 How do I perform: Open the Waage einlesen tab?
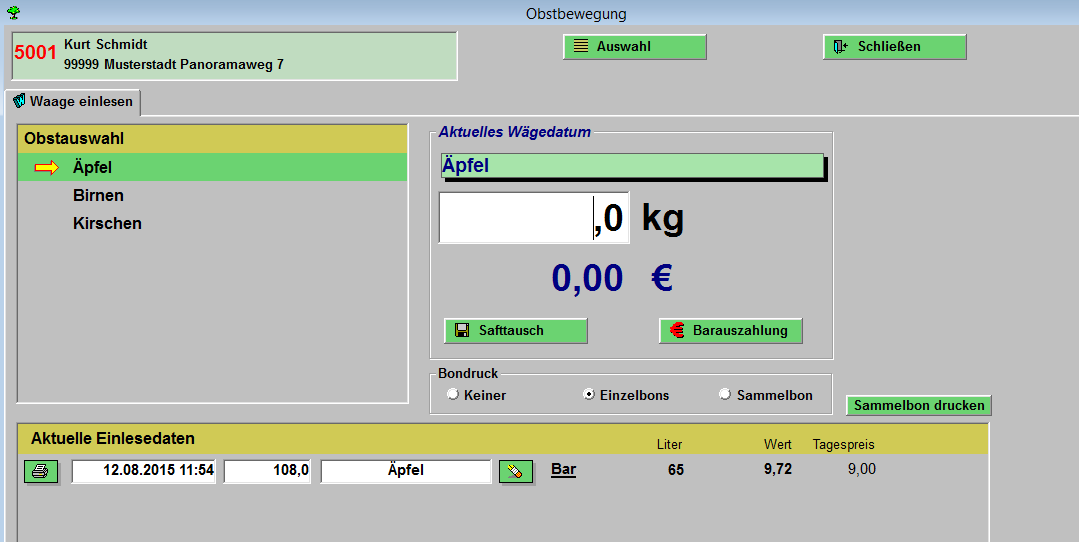pos(73,102)
